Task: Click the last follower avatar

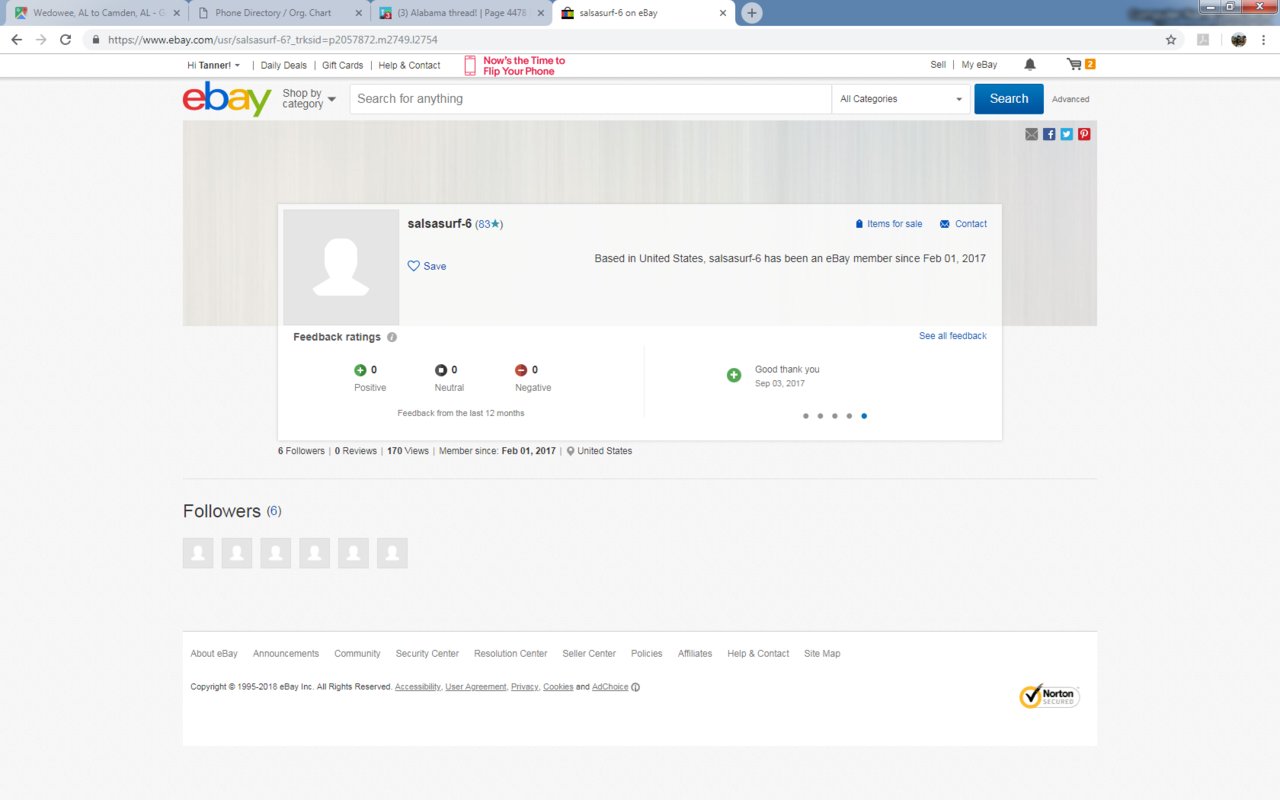Action: (392, 553)
